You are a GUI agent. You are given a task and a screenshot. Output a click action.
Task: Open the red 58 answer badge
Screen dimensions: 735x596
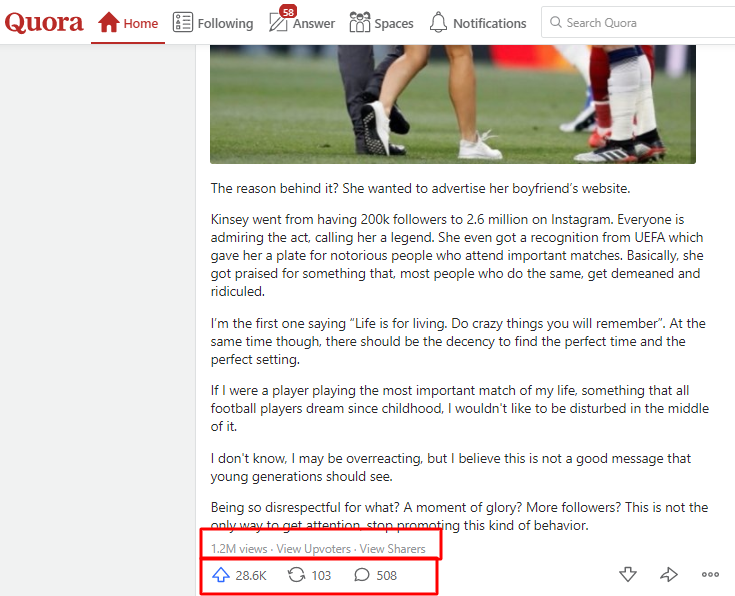click(x=288, y=11)
